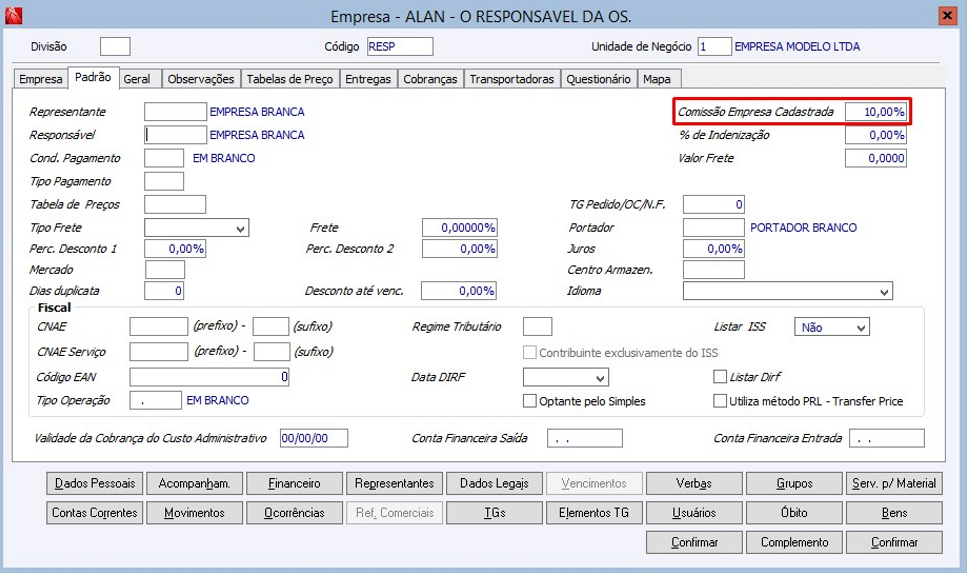This screenshot has height=573, width=967.
Task: Click the Confirmar button left of Complemento
Action: coord(694,543)
